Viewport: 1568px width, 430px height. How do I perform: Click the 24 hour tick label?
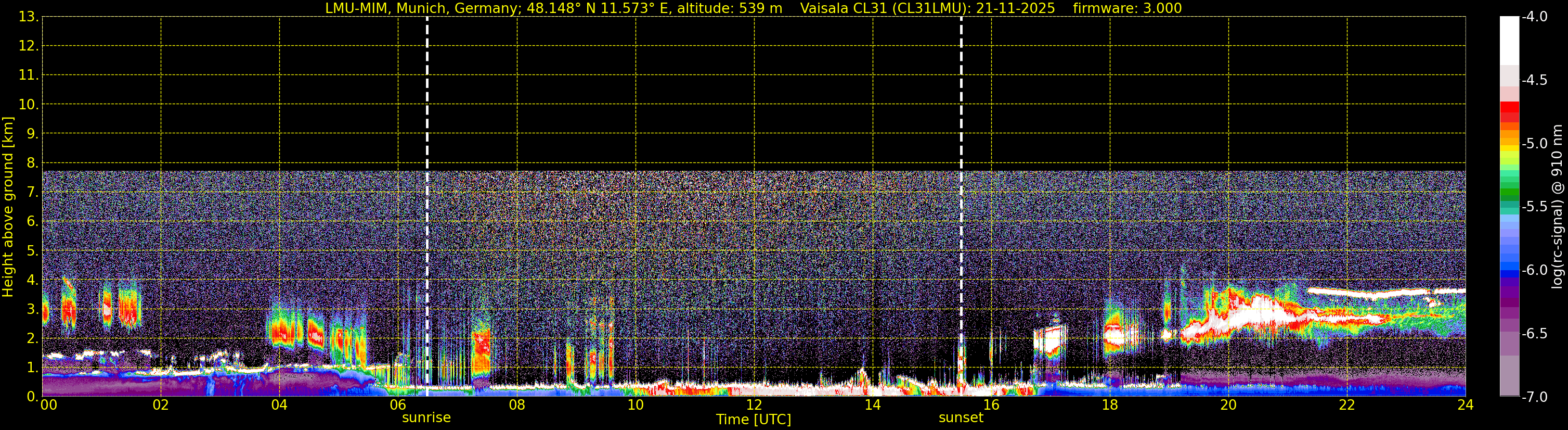pyautogui.click(x=1465, y=405)
